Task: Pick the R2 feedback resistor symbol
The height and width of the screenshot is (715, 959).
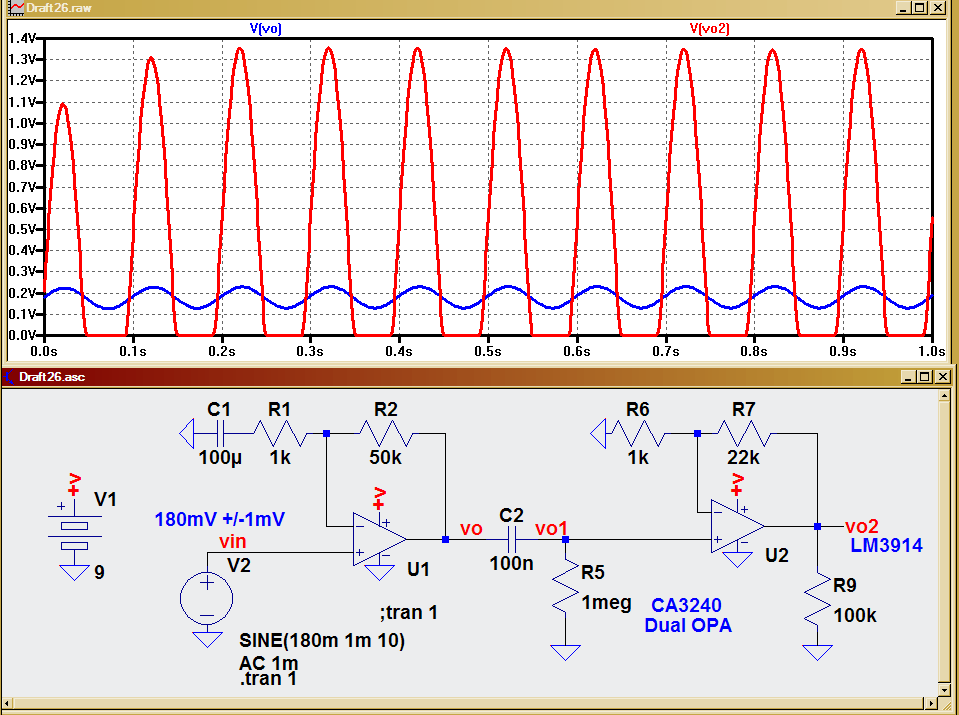Action: 386,434
